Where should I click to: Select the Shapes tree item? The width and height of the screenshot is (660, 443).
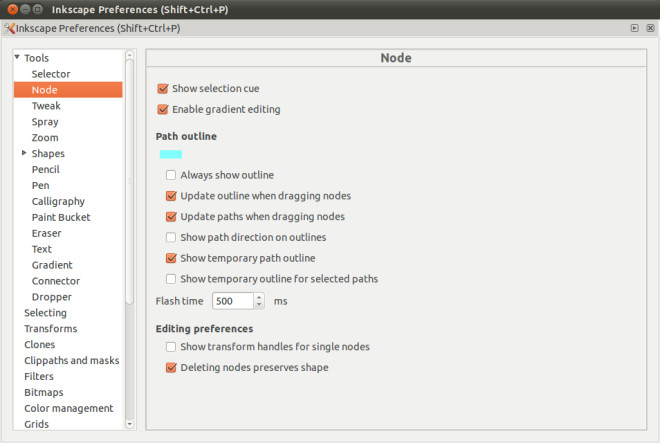tap(48, 154)
